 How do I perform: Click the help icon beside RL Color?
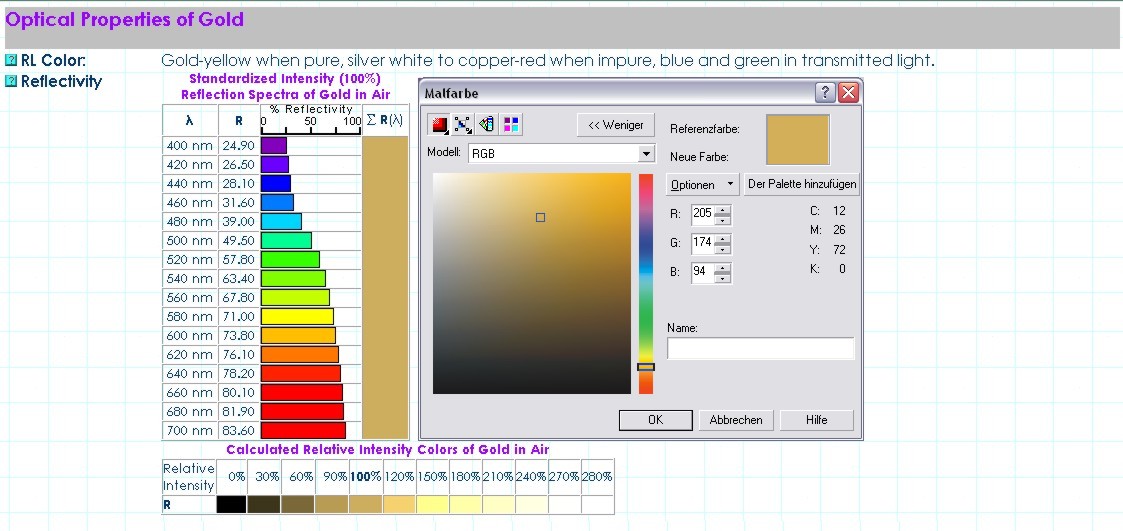click(x=11, y=61)
